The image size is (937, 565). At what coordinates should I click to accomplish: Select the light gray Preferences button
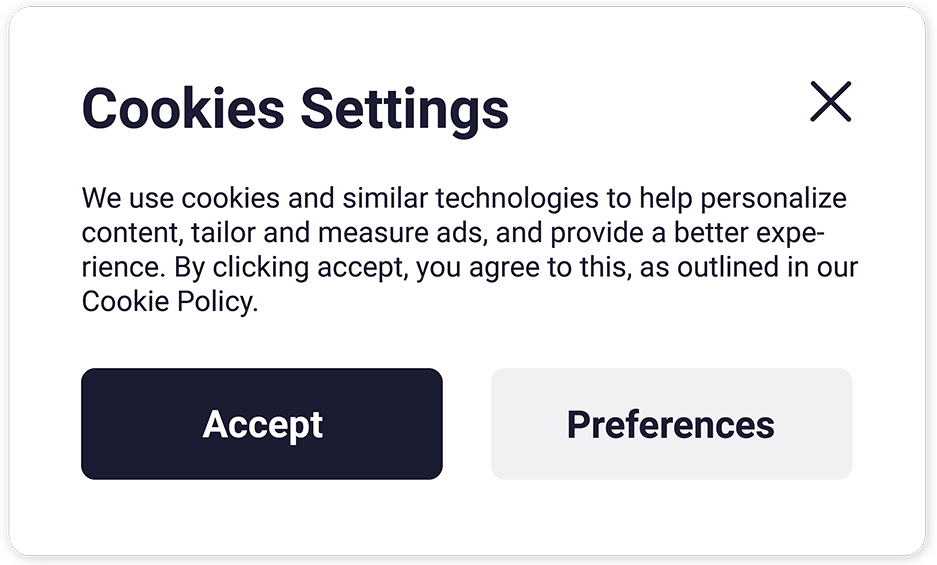pyautogui.click(x=671, y=424)
